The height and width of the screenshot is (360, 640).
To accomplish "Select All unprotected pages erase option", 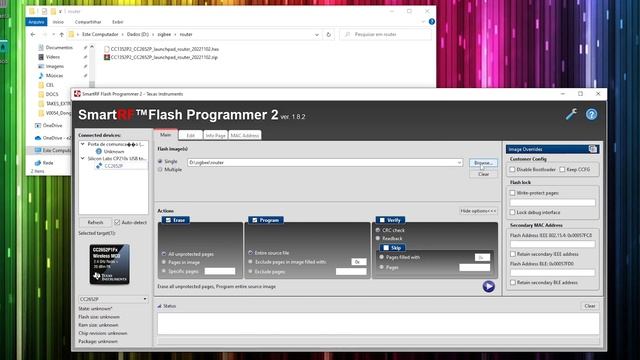I will pyautogui.click(x=164, y=254).
